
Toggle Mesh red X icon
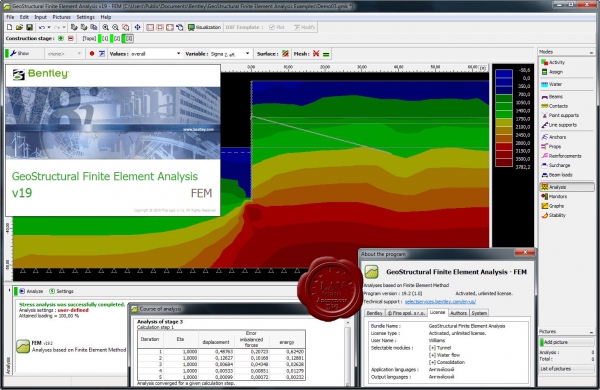pos(316,54)
